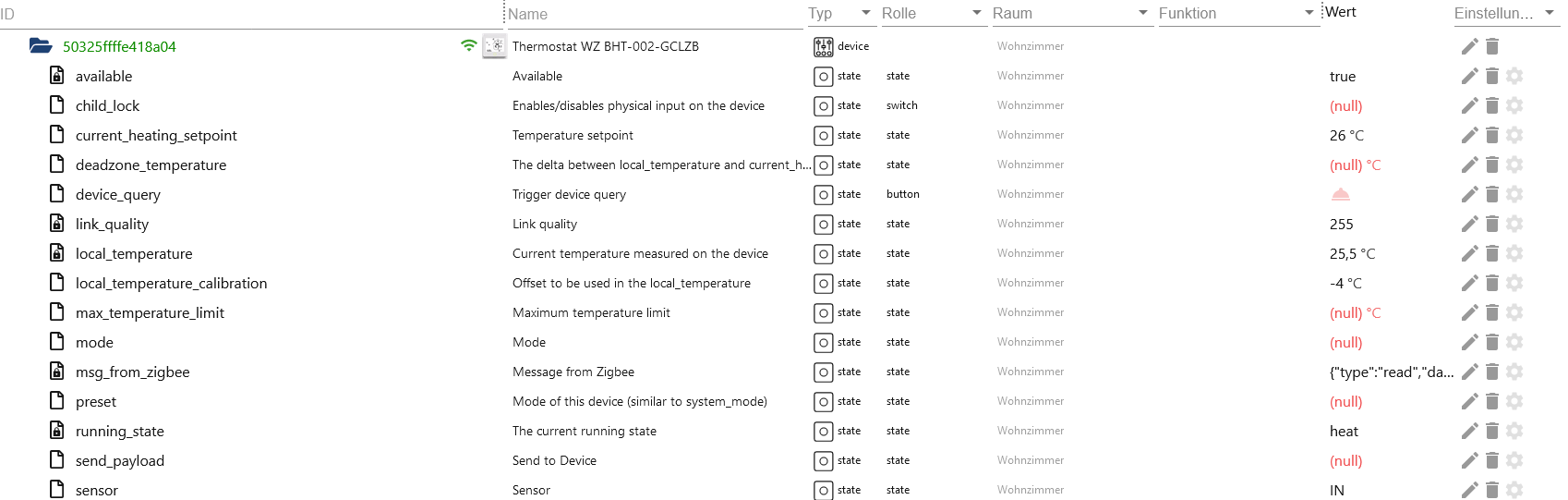Open gear settings for link_quality row

click(x=1514, y=225)
